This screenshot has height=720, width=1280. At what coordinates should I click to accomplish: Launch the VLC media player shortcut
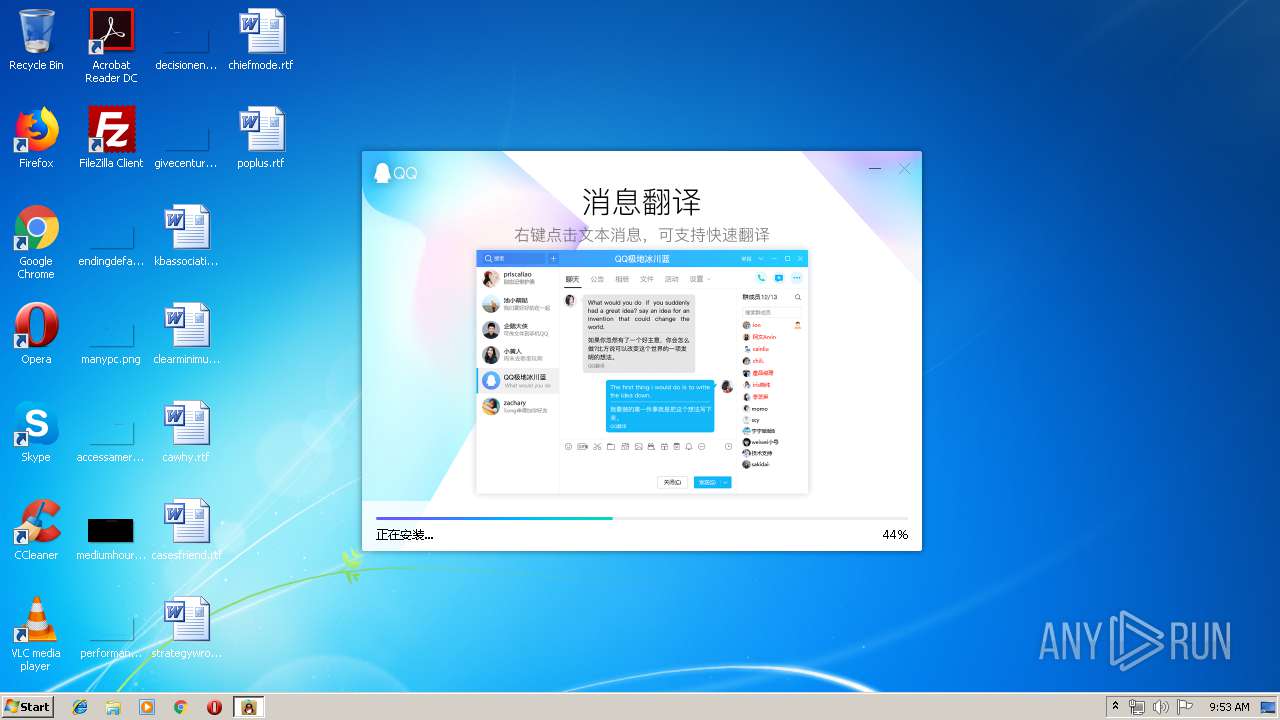pyautogui.click(x=36, y=634)
